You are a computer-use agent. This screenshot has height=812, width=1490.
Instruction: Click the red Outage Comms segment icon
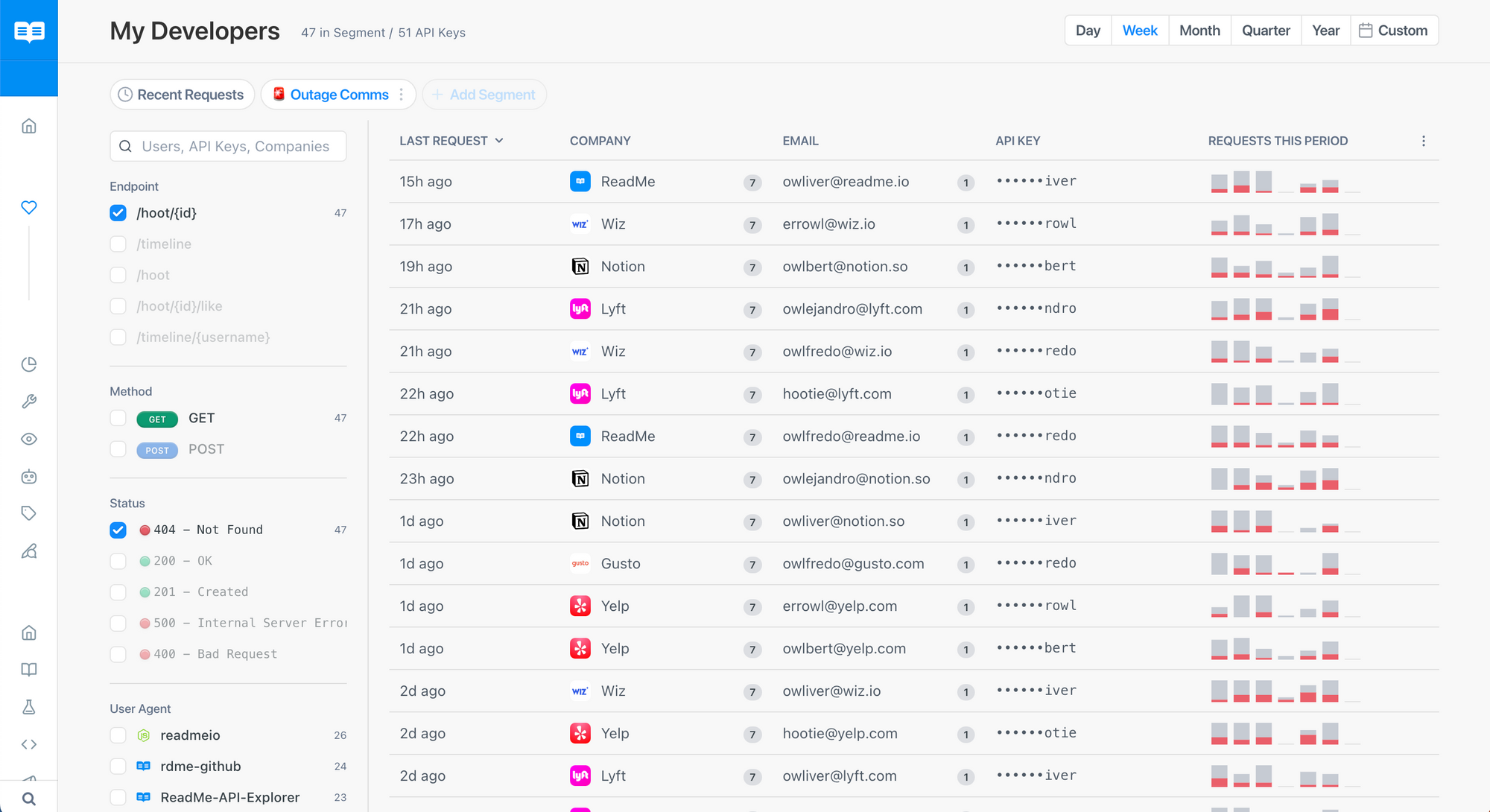click(x=279, y=94)
